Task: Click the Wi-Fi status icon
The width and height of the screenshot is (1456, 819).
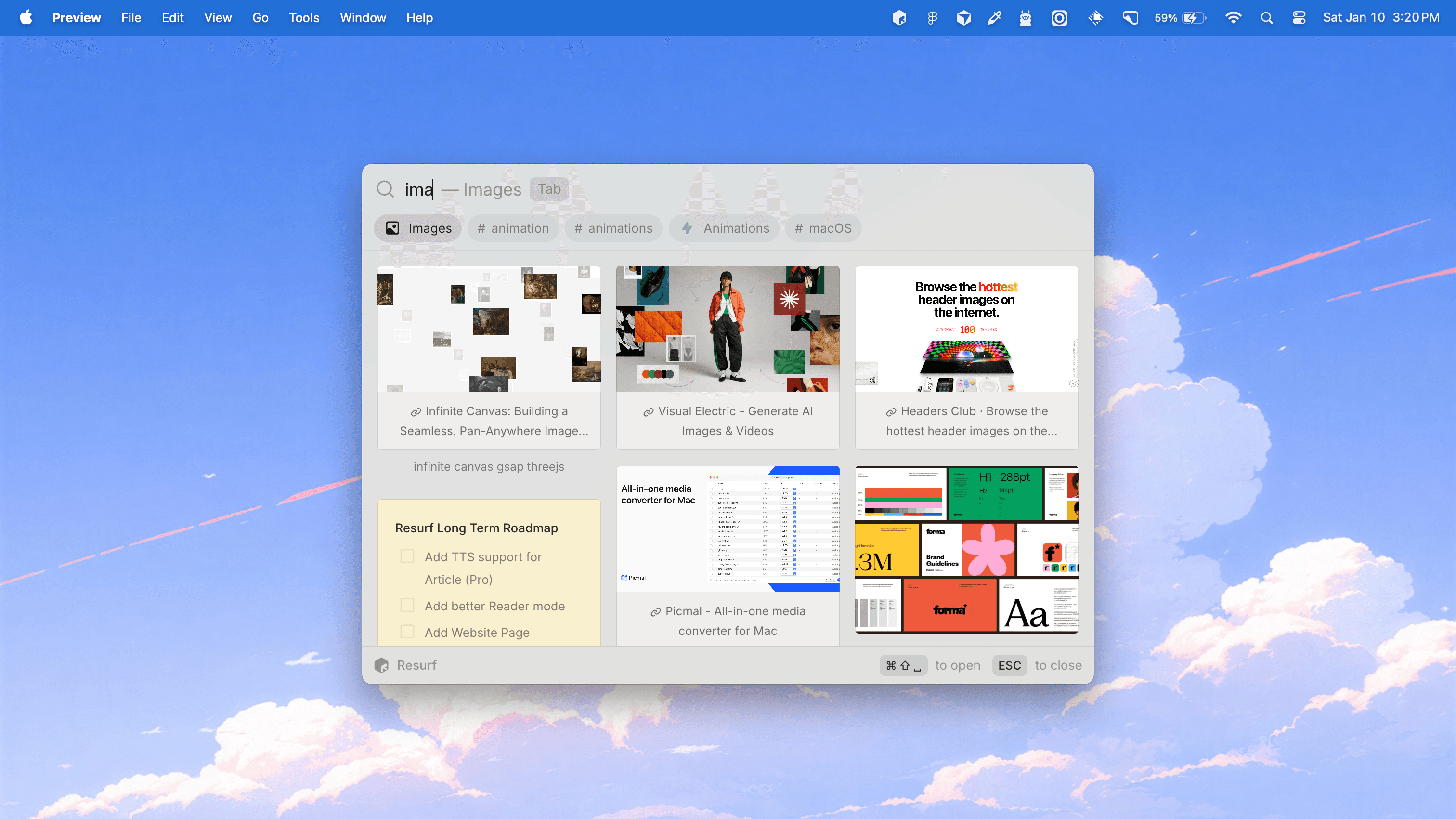Action: [x=1233, y=18]
